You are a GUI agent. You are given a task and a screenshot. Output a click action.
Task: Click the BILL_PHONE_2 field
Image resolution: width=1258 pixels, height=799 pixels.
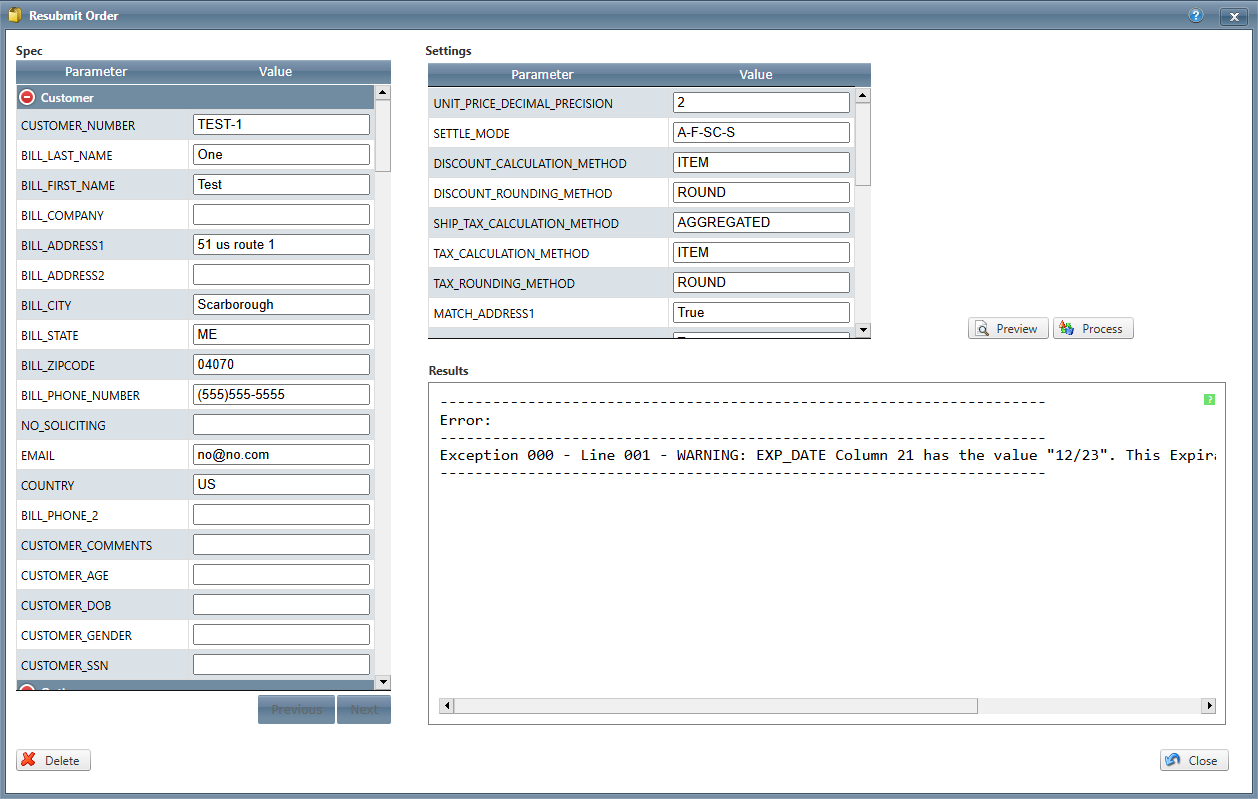pyautogui.click(x=281, y=514)
